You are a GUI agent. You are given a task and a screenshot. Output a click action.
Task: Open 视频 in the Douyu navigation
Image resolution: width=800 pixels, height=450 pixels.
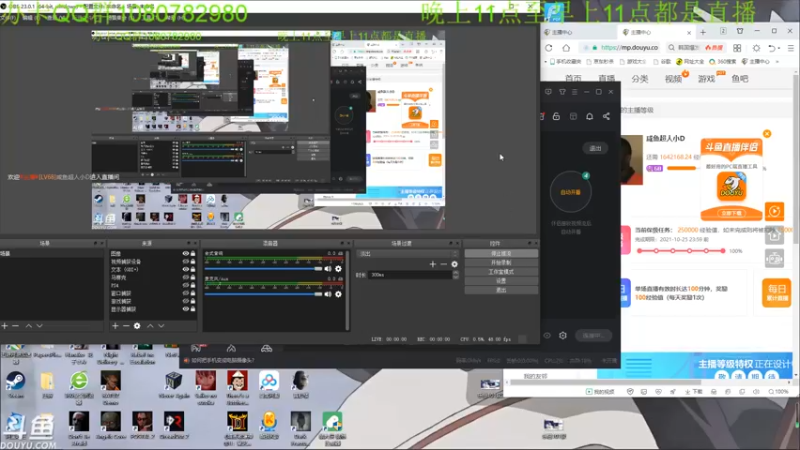[x=673, y=79]
